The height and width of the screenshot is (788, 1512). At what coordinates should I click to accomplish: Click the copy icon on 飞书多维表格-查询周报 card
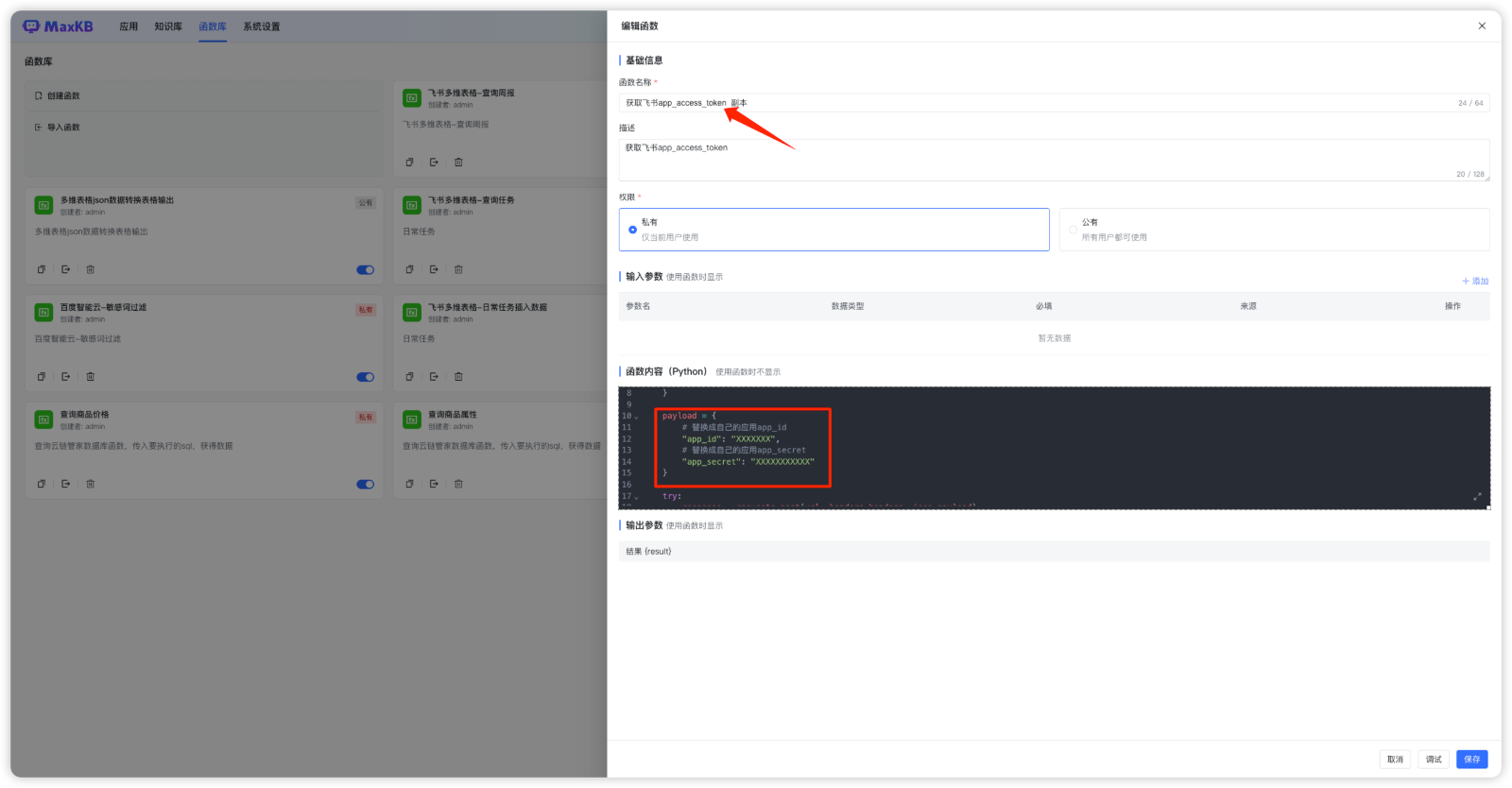(x=409, y=163)
